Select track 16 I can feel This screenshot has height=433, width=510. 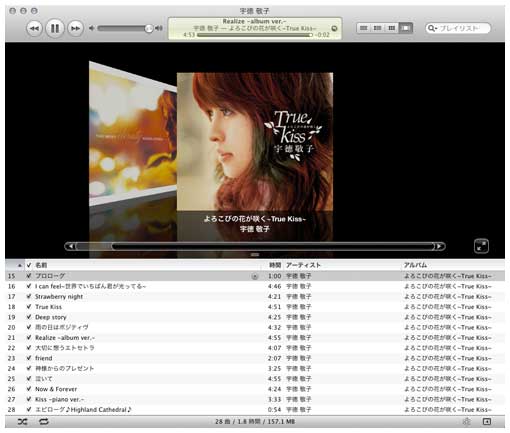click(x=255, y=286)
